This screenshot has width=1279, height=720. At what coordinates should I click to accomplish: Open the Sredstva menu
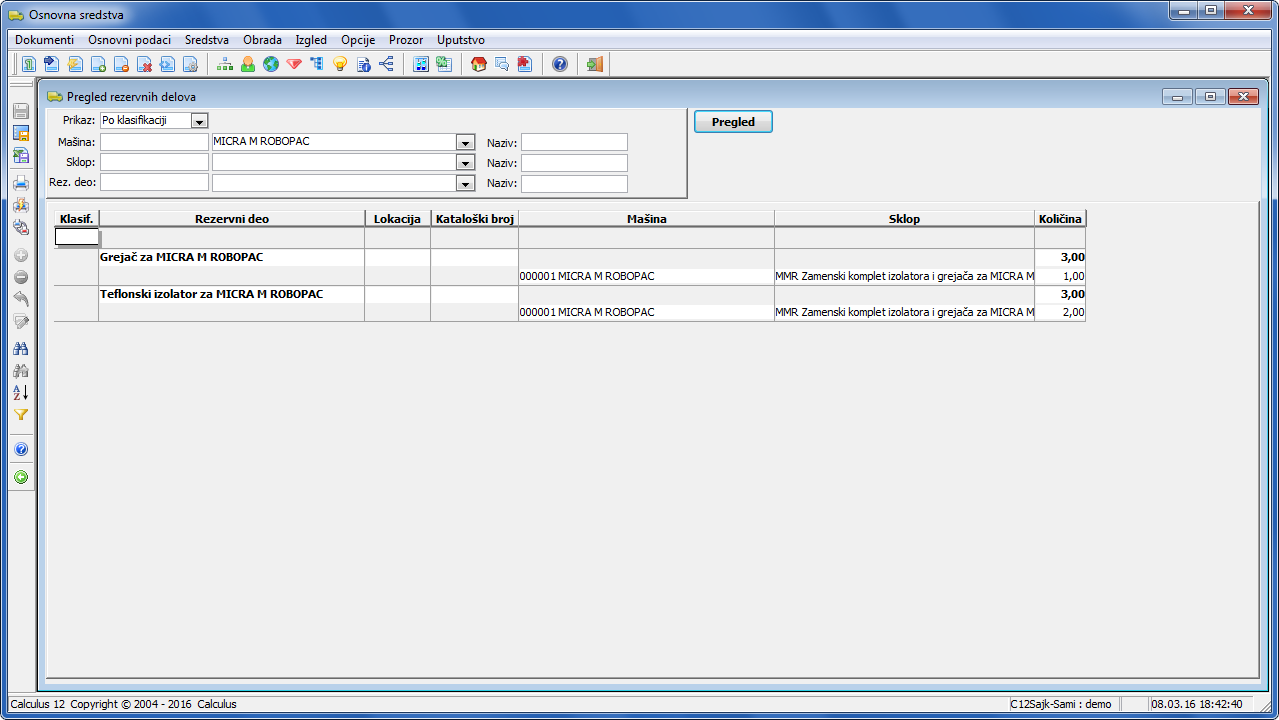[206, 40]
